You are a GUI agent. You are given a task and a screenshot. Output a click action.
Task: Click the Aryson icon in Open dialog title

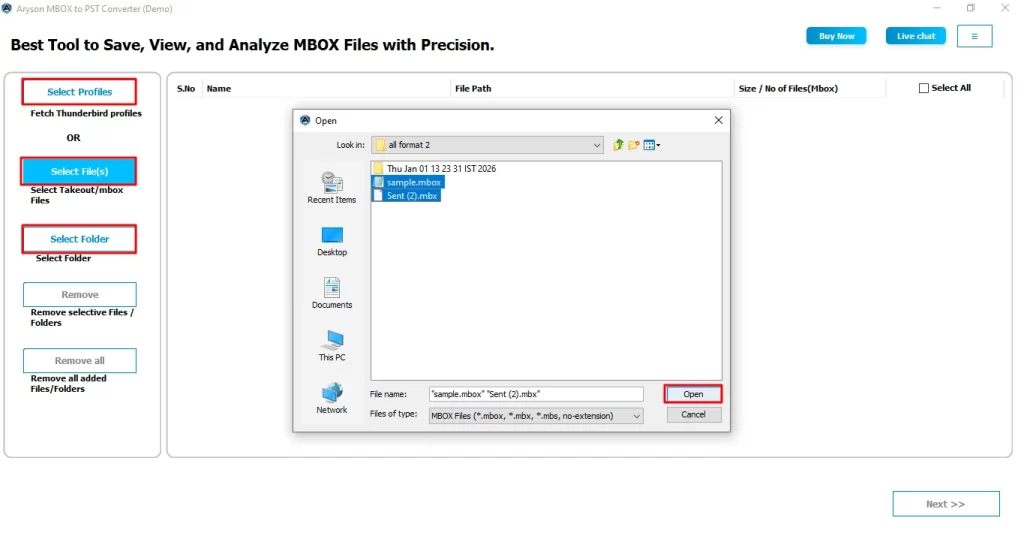pos(305,120)
